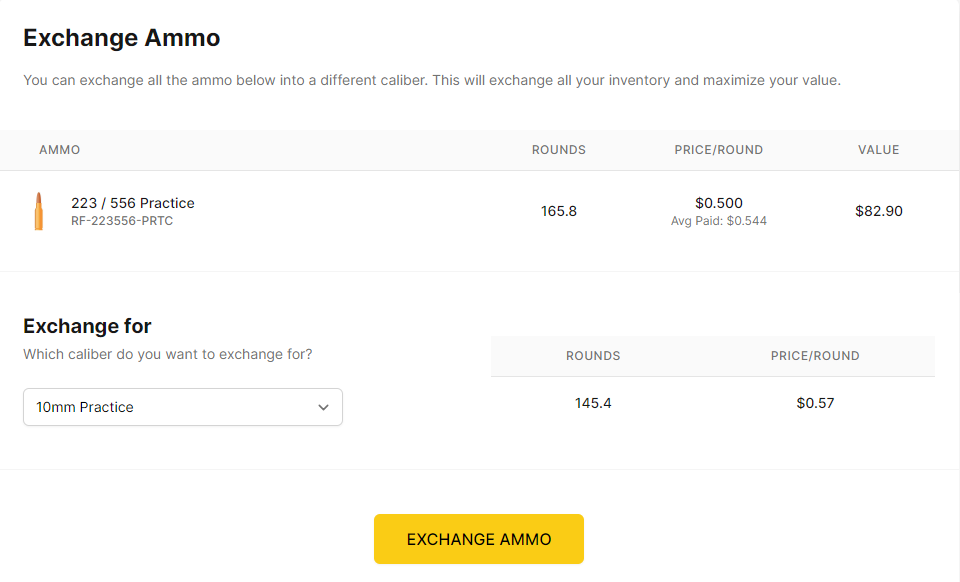Select the 223 / 556 Practice ammo name
This screenshot has width=960, height=582.
point(133,203)
